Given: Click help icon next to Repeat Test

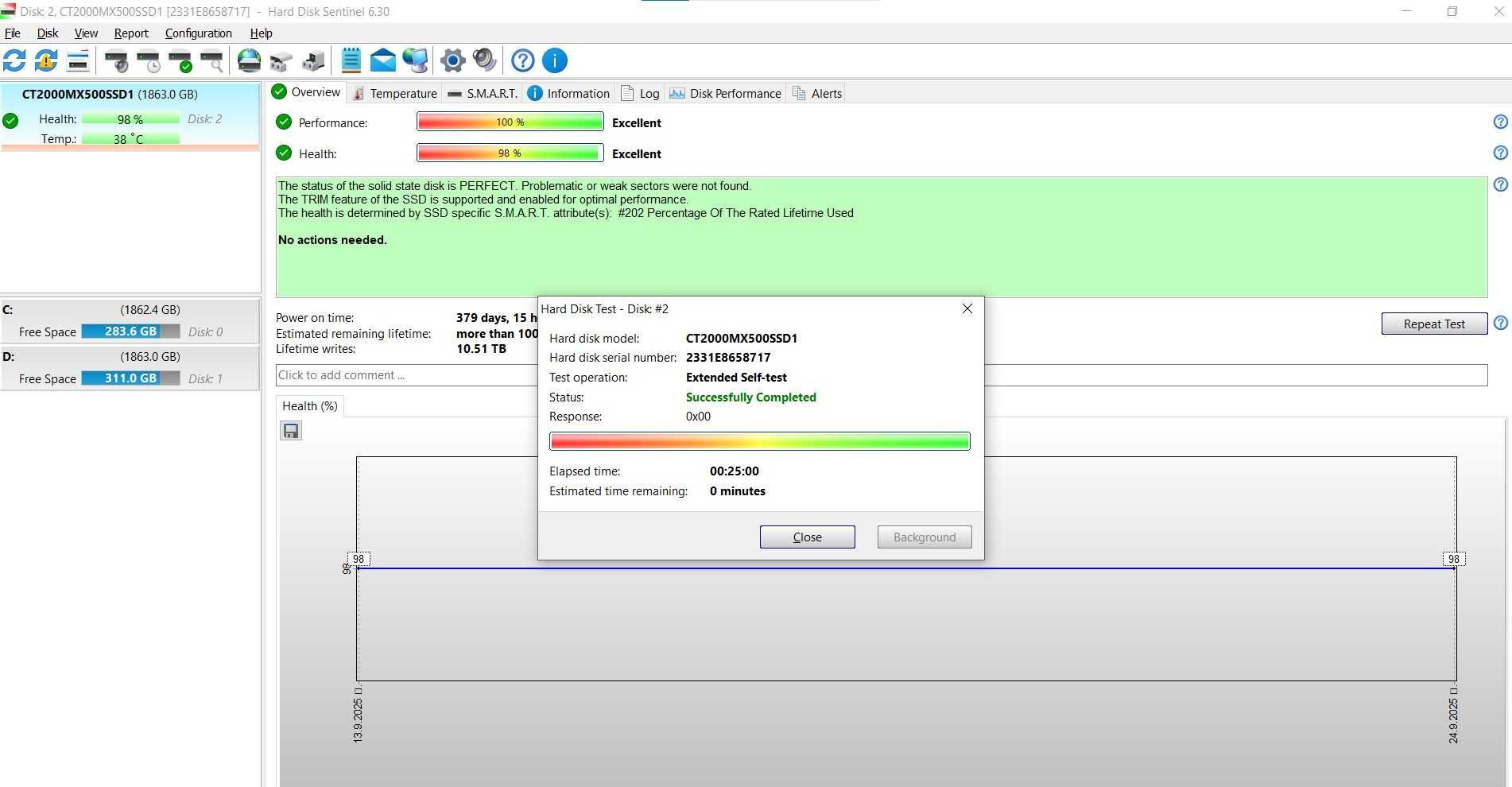Looking at the screenshot, I should tap(1500, 323).
